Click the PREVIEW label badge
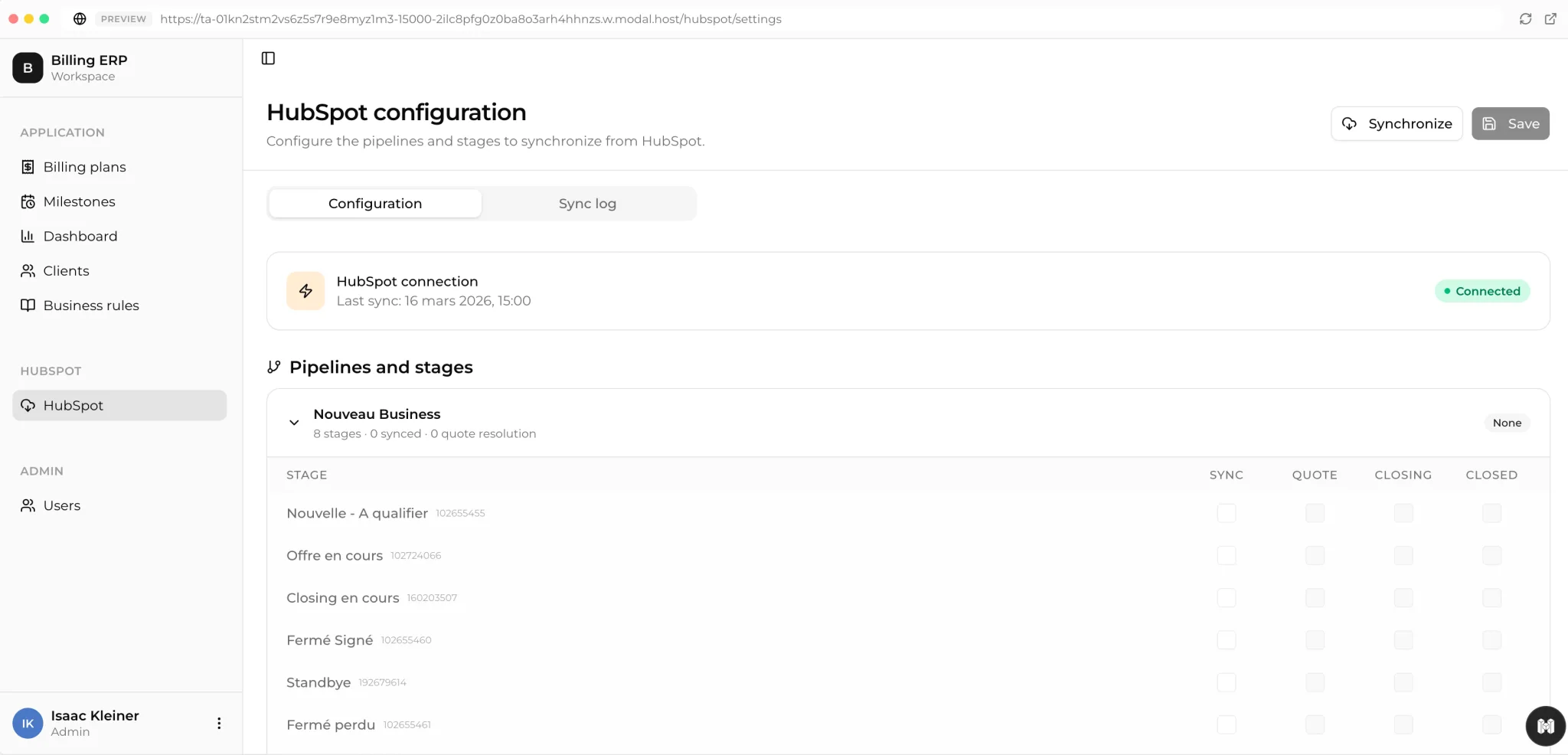This screenshot has width=1568, height=755. click(123, 19)
